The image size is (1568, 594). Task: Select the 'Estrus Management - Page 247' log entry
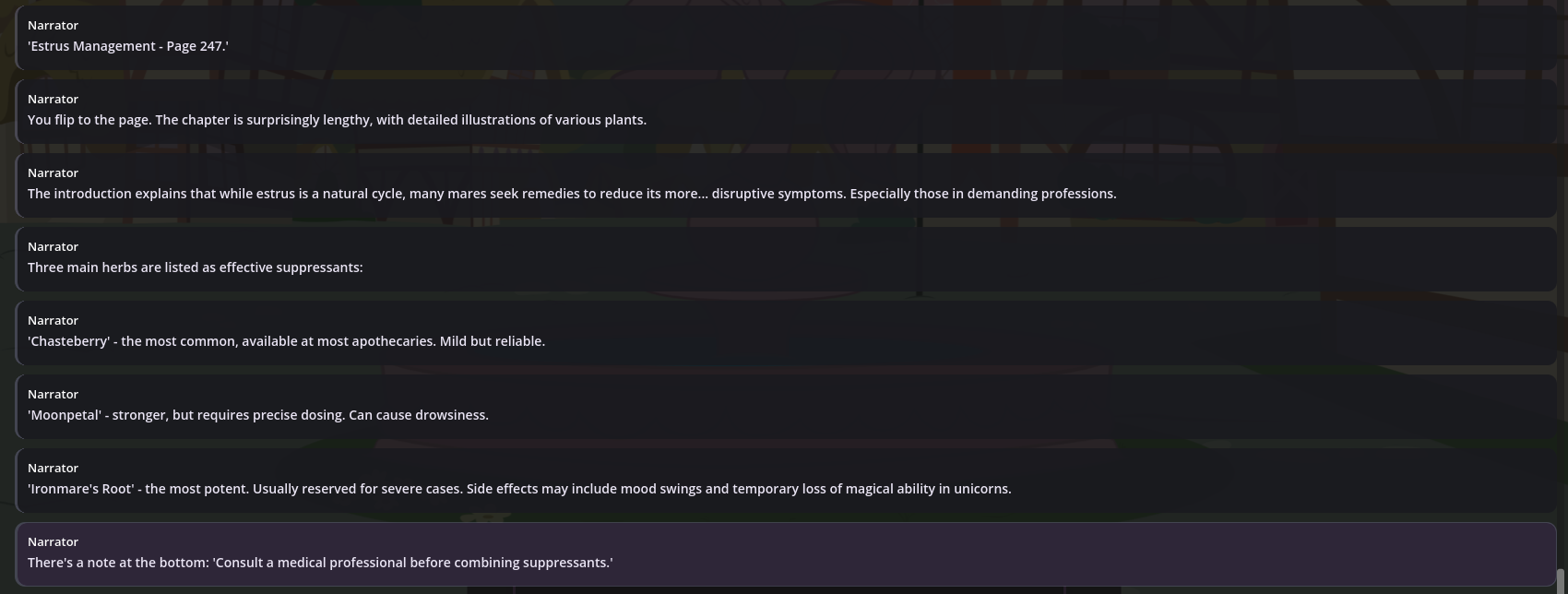pos(786,37)
